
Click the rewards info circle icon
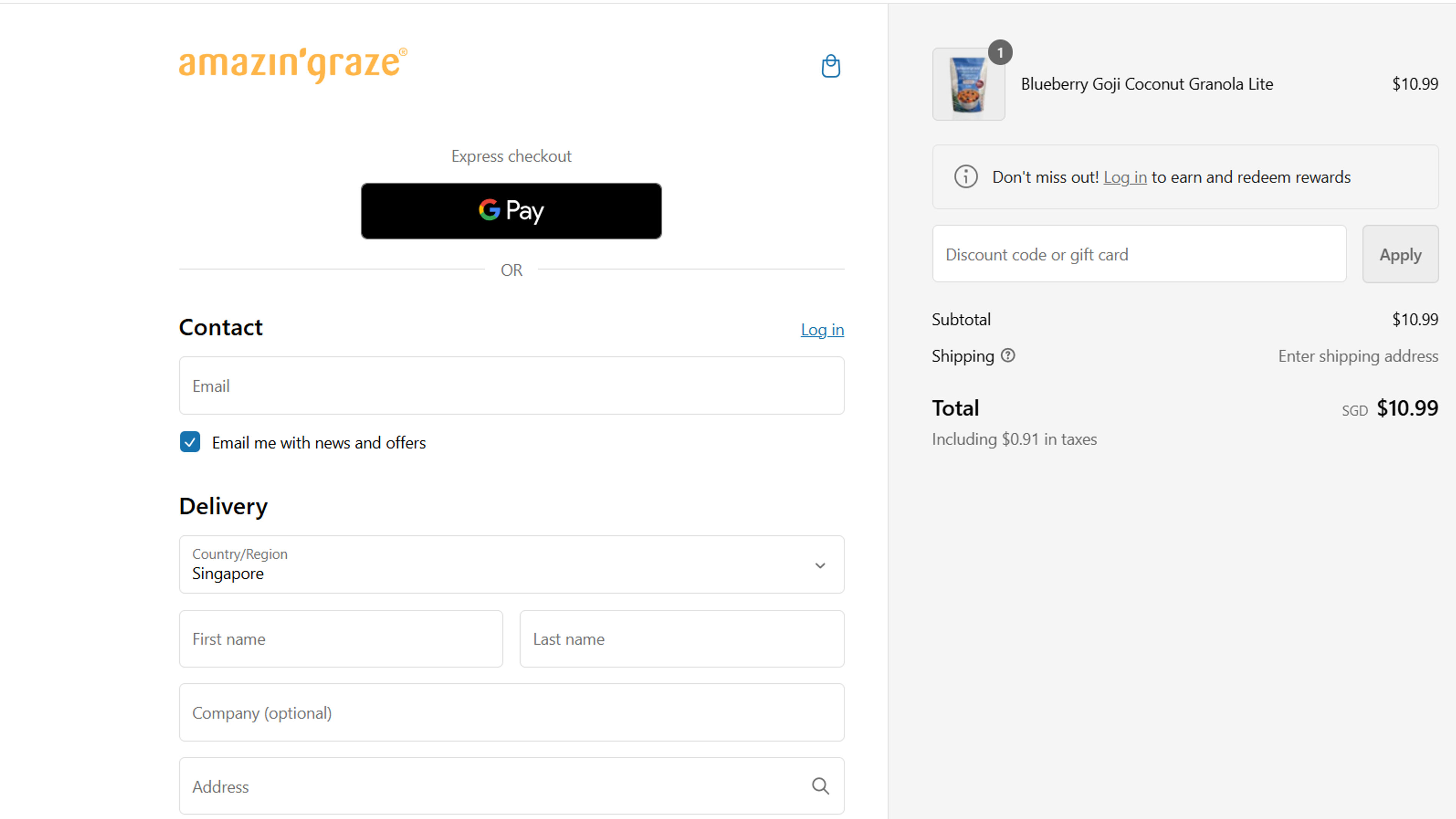point(965,177)
